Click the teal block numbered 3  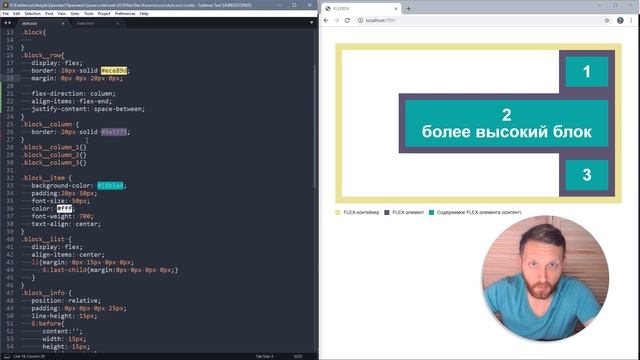click(x=587, y=175)
